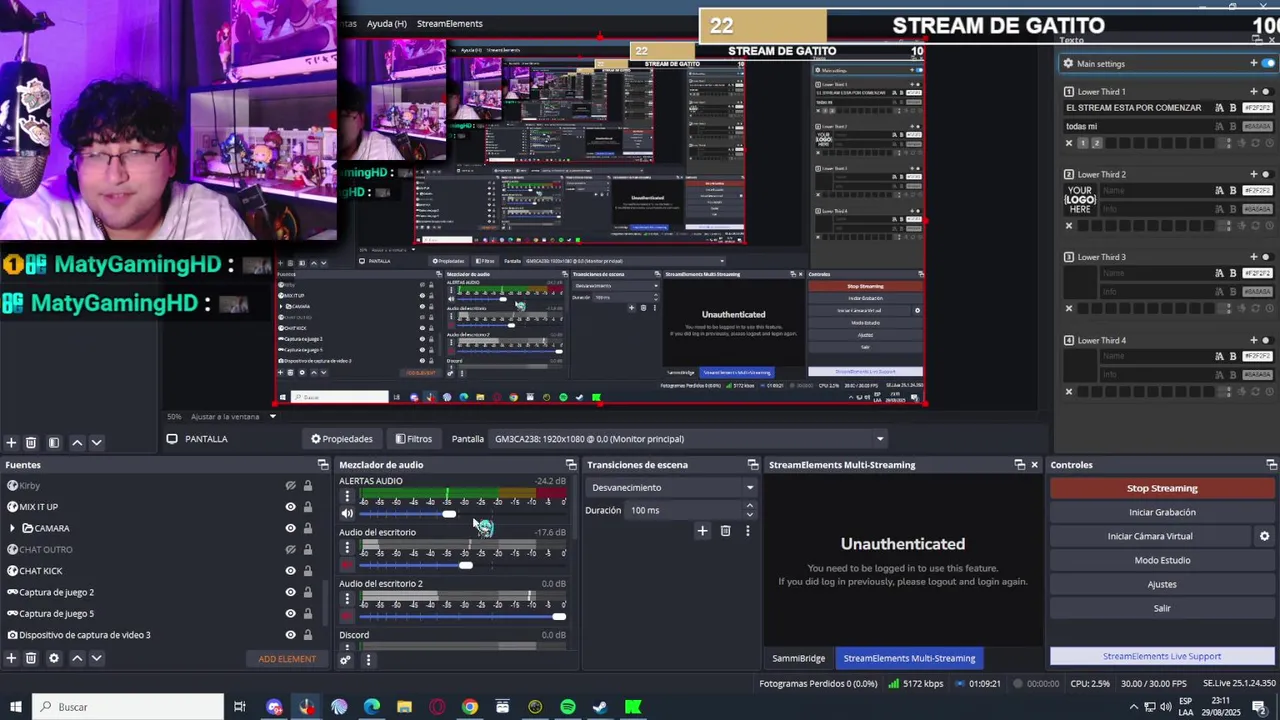Open Audio del escritorio three-dot options menu
Viewport: 1280px width, 720px height.
point(347,548)
